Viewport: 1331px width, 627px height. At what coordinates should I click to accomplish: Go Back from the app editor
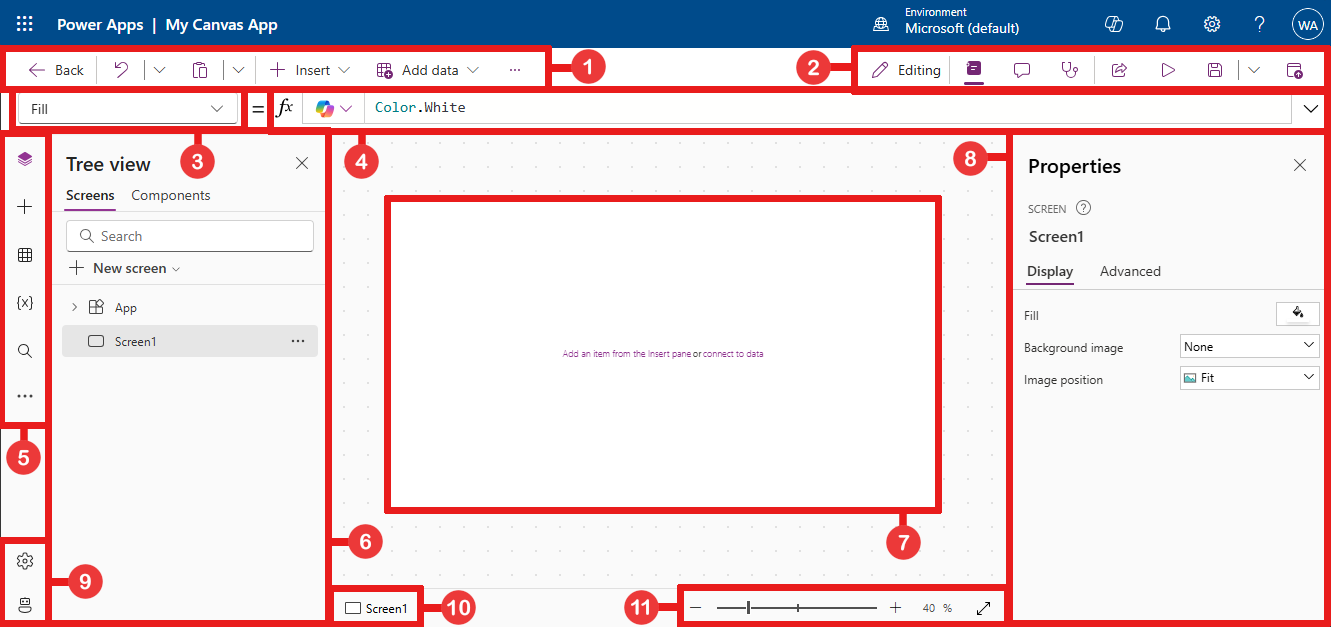[56, 70]
